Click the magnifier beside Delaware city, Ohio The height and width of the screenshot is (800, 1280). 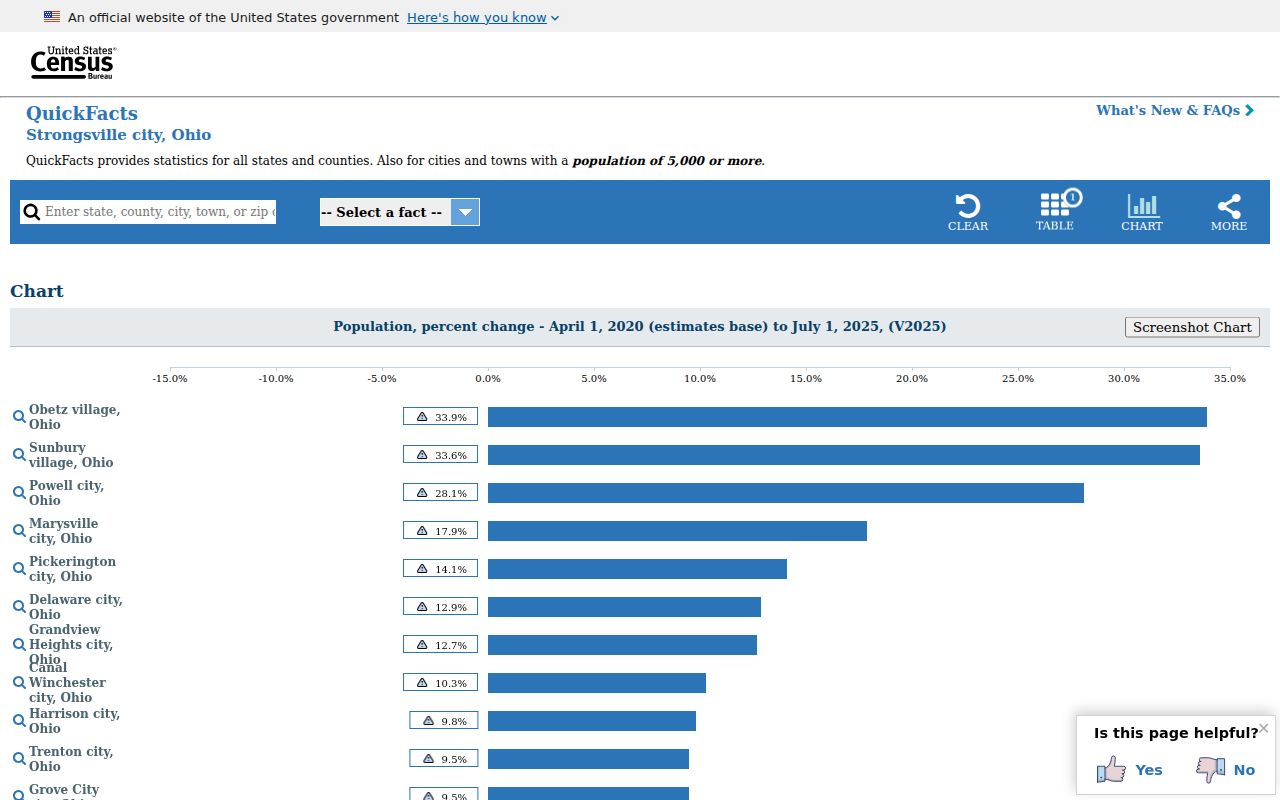click(19, 607)
